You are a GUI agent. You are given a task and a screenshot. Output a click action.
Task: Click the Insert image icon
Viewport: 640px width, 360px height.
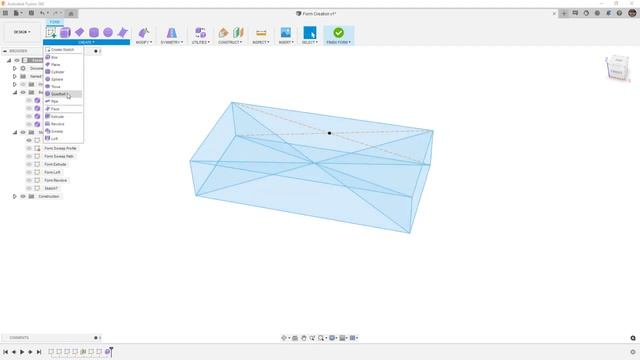click(x=286, y=33)
